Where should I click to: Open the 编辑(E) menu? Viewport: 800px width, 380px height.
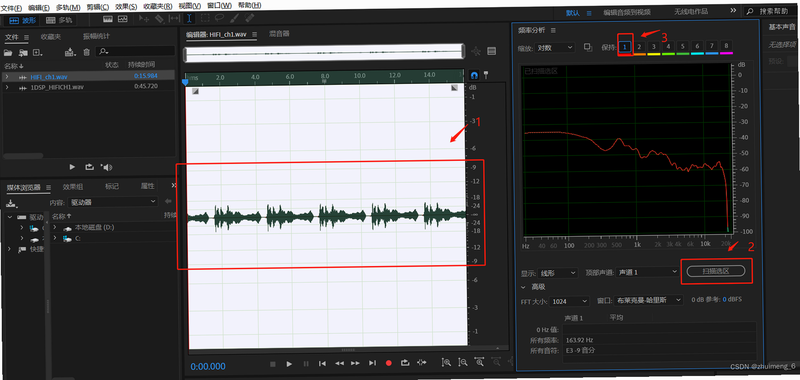(x=39, y=8)
